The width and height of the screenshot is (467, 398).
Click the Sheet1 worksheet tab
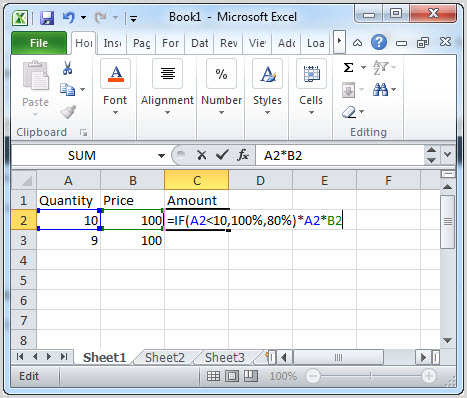[105, 357]
